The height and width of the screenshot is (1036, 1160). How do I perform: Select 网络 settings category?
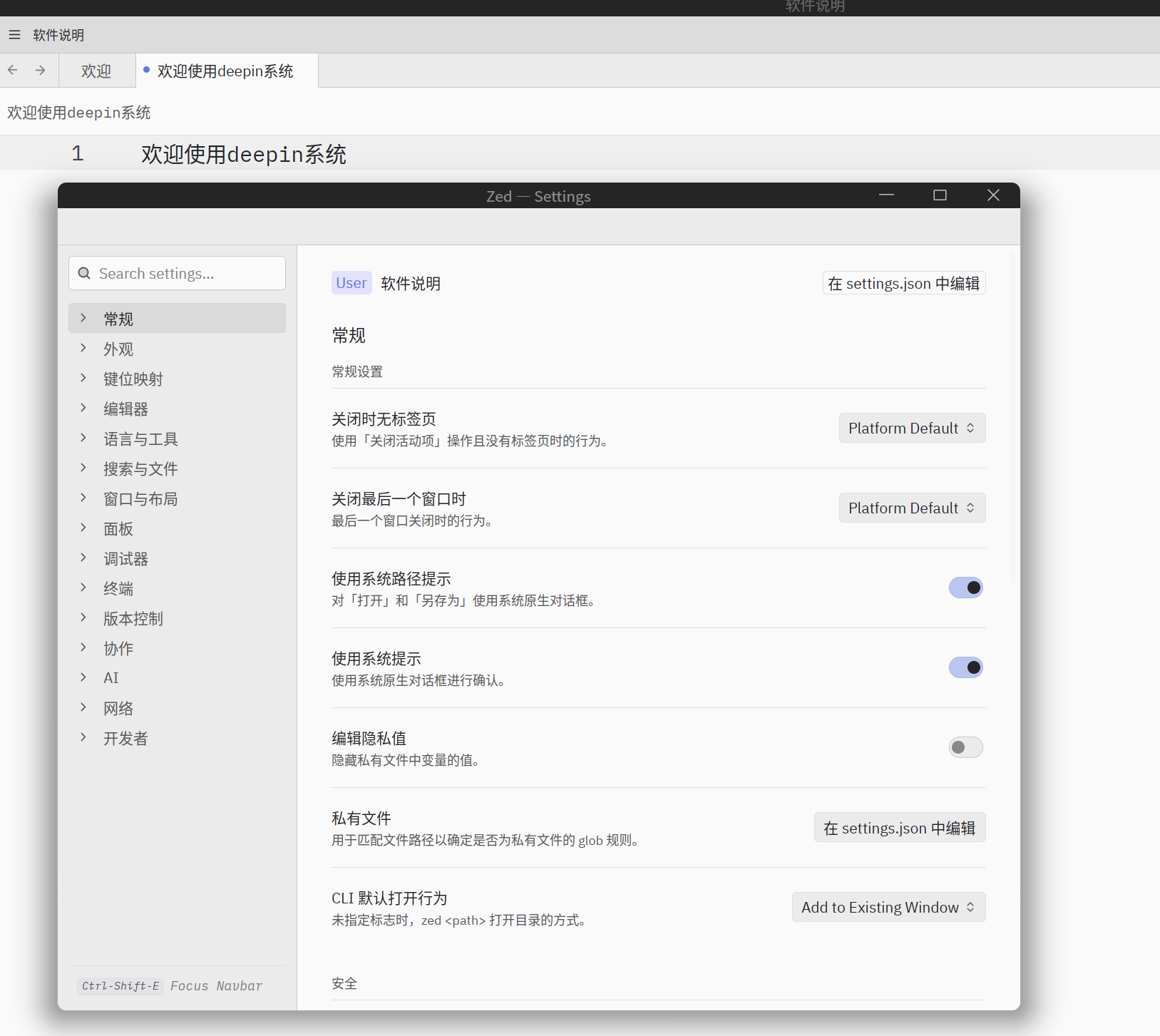coord(177,708)
